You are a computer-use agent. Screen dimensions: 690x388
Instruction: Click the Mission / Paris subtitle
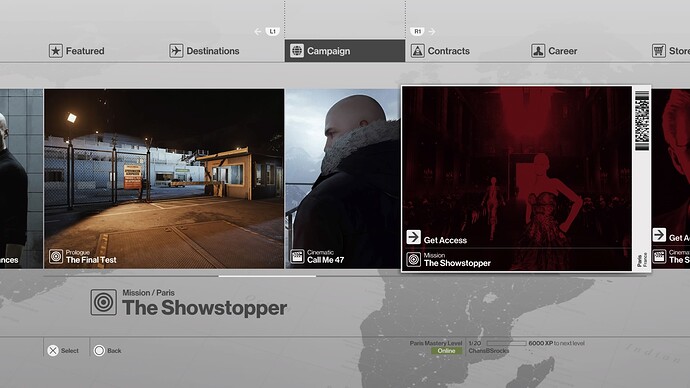148,293
